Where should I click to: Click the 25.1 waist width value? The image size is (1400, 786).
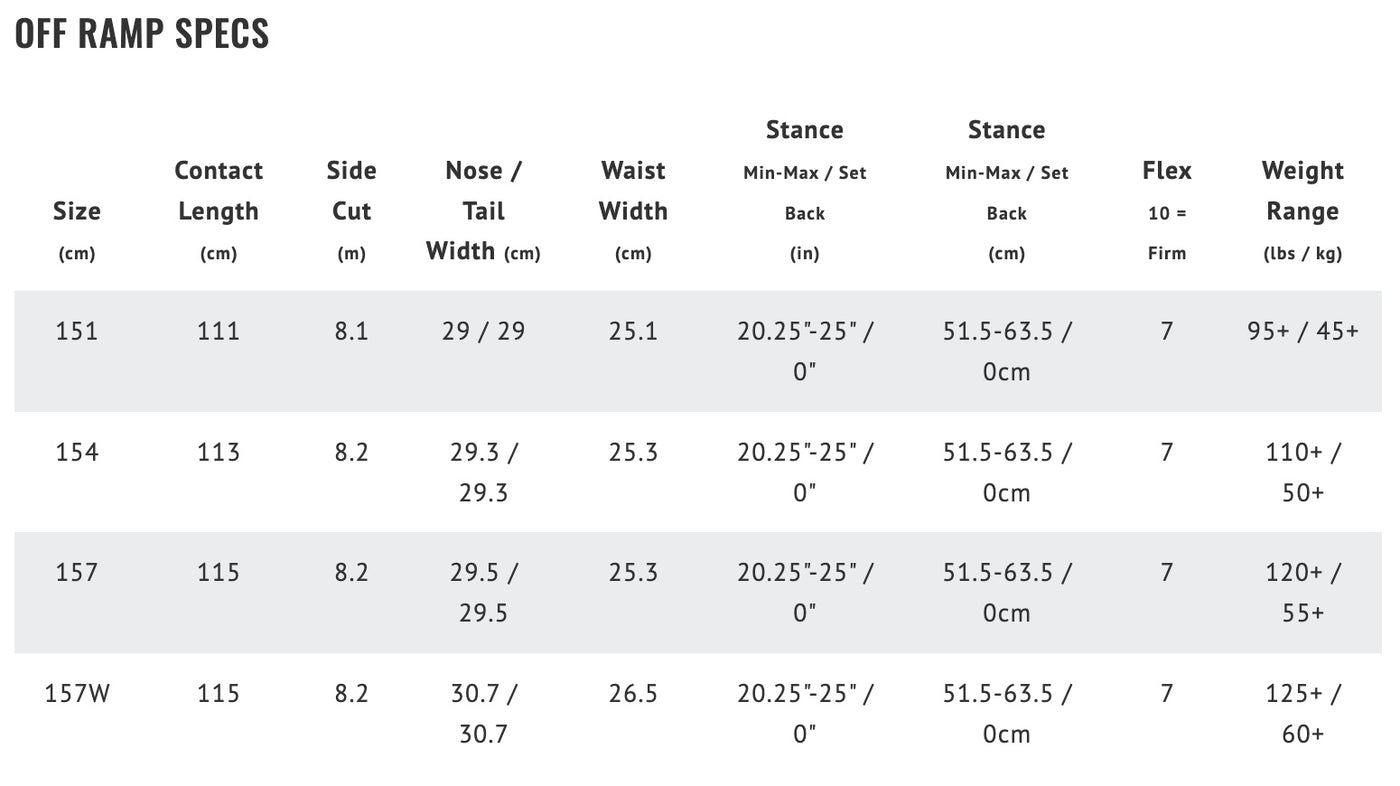(x=633, y=331)
